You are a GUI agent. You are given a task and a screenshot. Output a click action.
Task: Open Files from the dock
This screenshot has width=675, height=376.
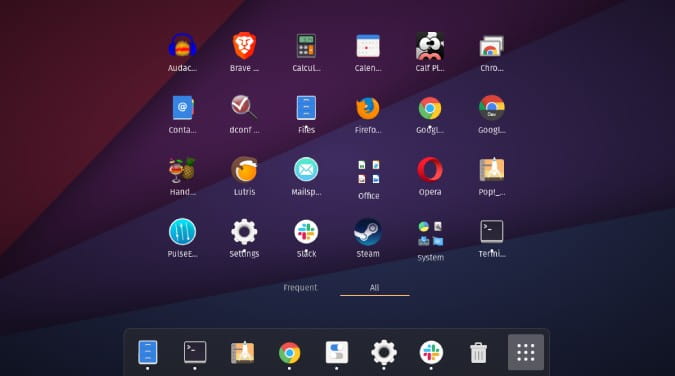[148, 352]
